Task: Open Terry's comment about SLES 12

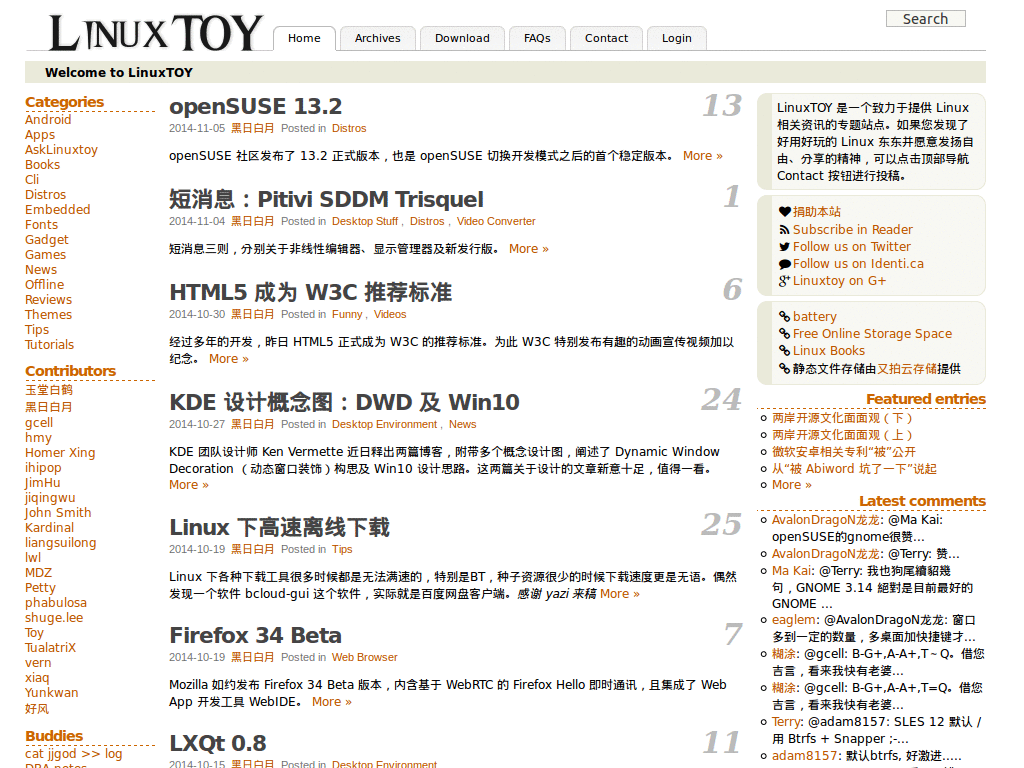Action: click(x=786, y=722)
